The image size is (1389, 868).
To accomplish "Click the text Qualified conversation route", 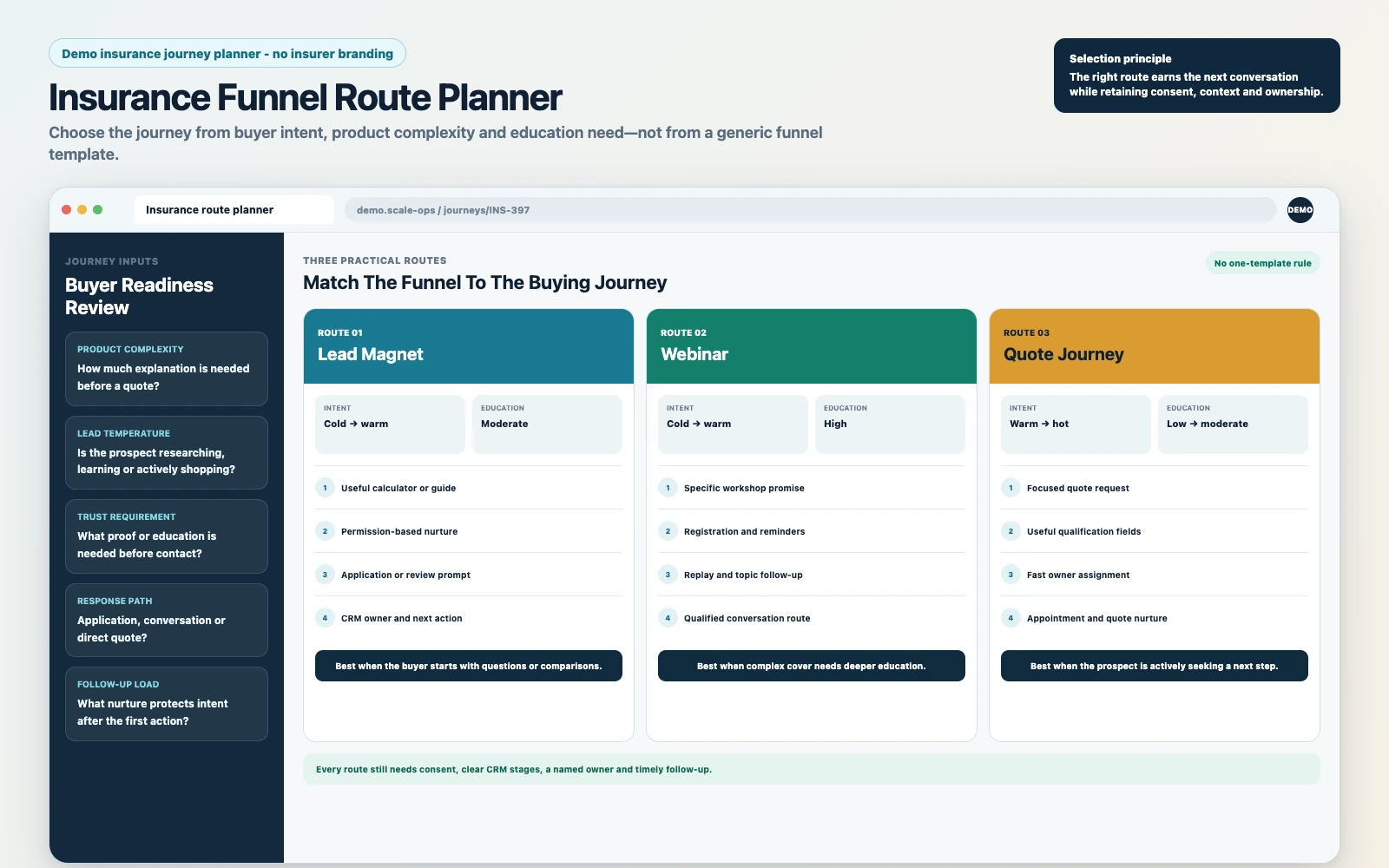I will (x=747, y=619).
